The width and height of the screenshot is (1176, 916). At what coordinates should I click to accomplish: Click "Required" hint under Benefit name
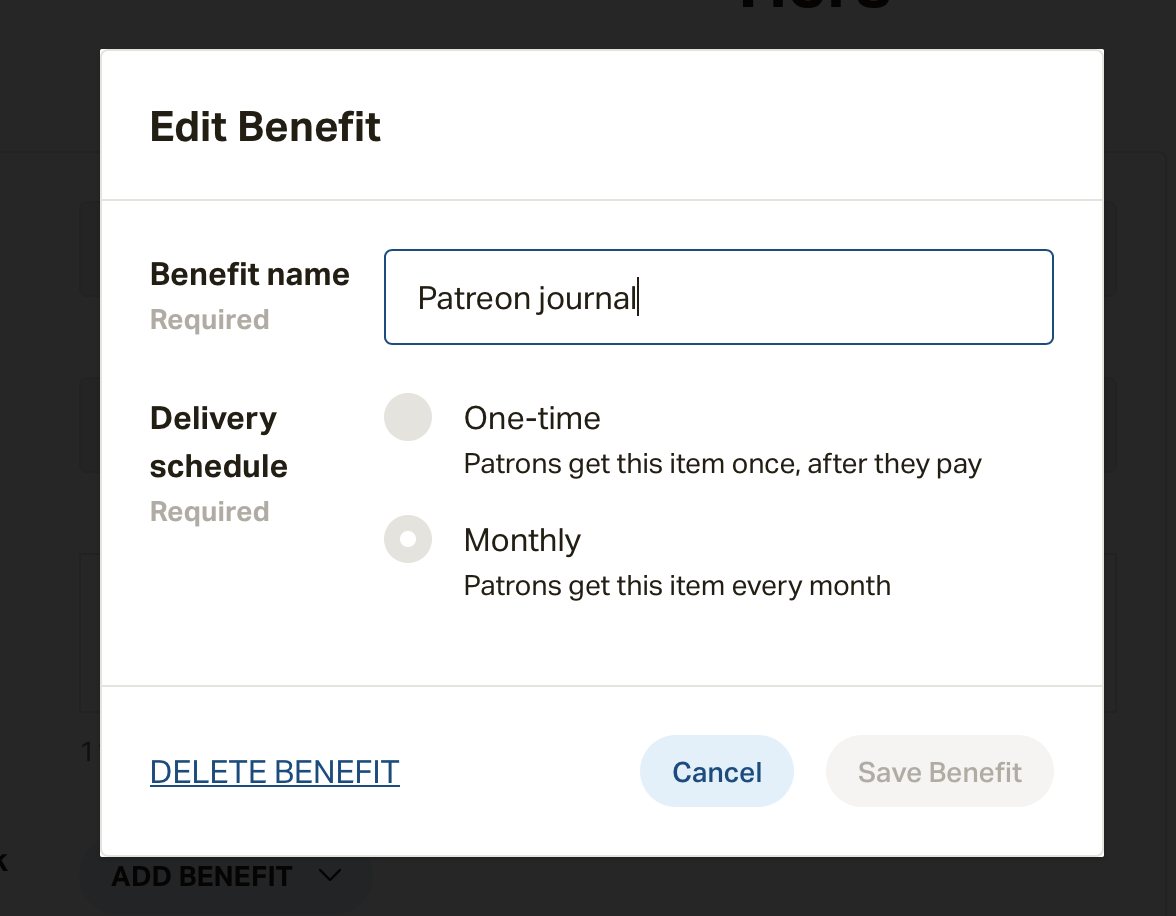point(209,320)
